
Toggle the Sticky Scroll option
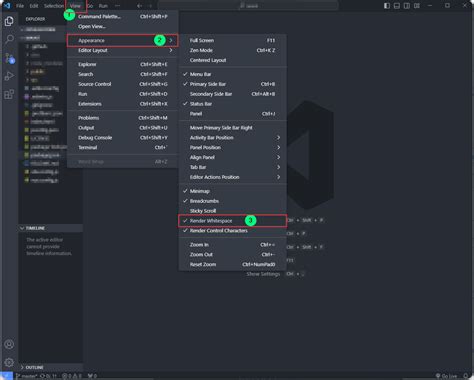[232, 211]
